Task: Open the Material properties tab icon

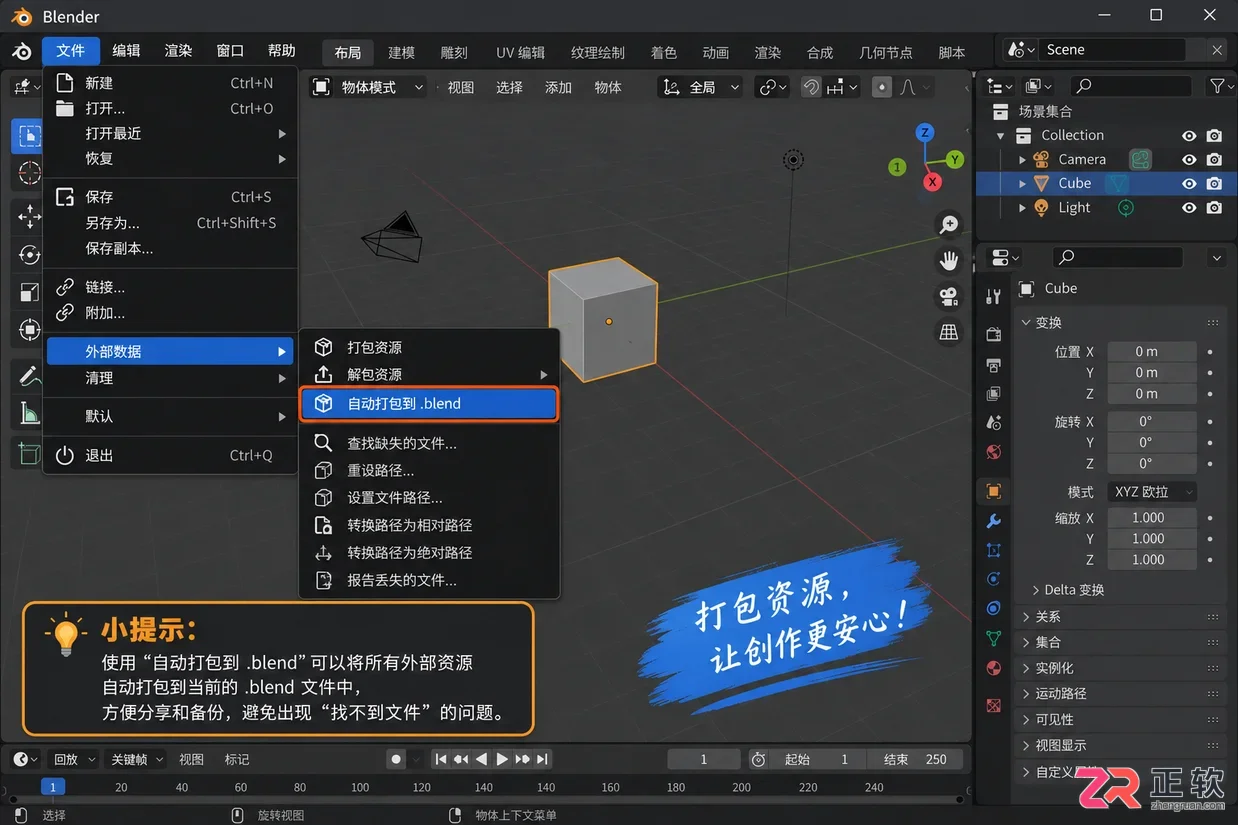Action: click(993, 667)
